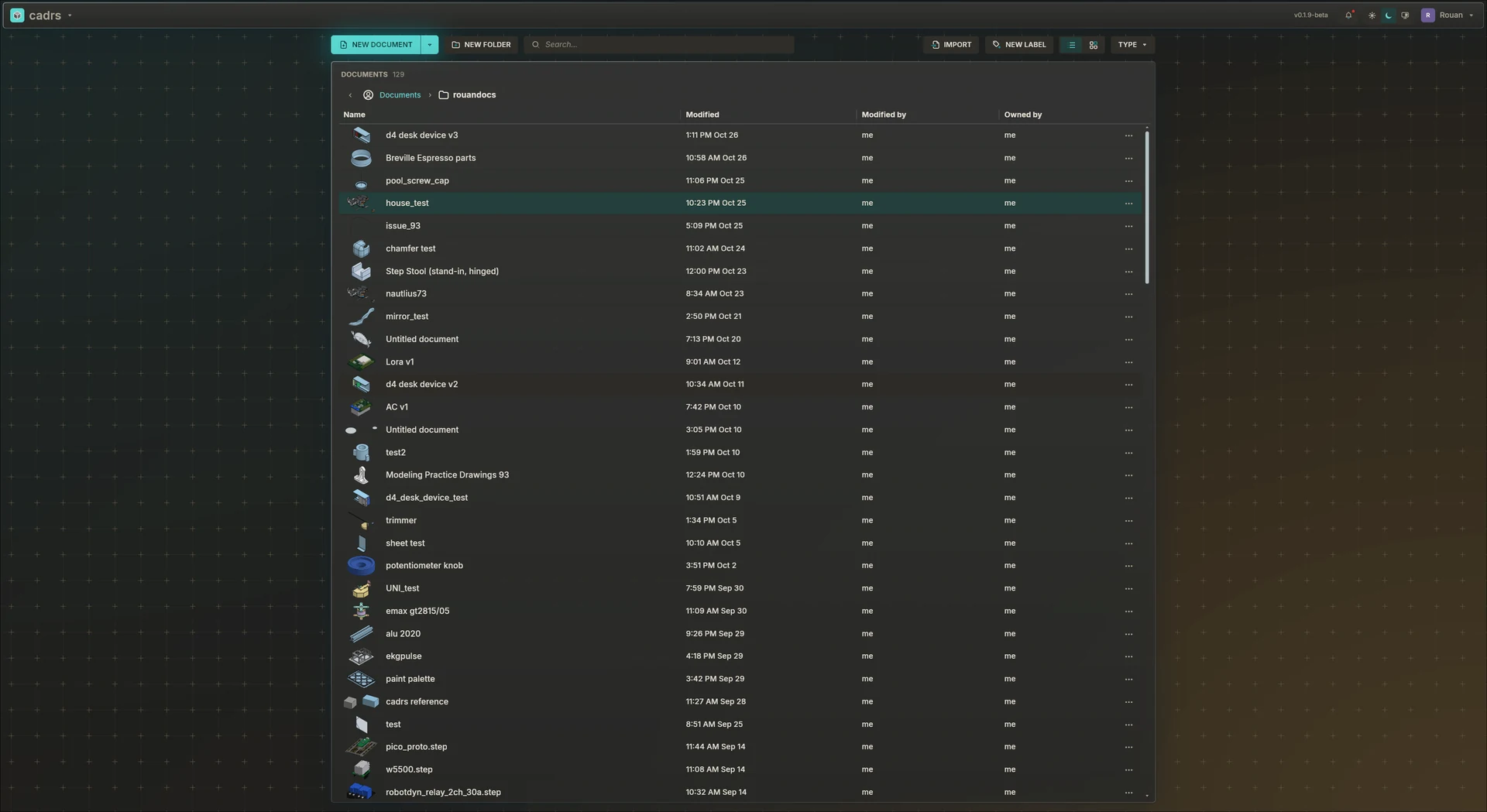The image size is (1487, 812).
Task: Create a new document
Action: 376,45
